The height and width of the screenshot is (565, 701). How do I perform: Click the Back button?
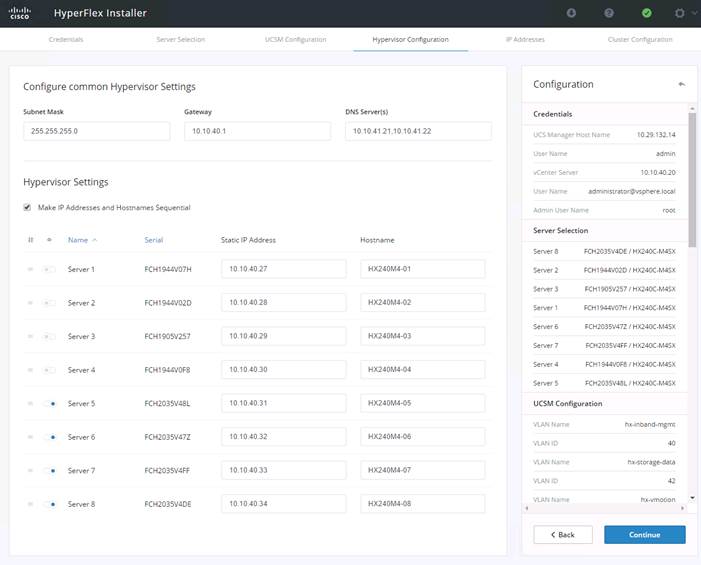point(563,535)
